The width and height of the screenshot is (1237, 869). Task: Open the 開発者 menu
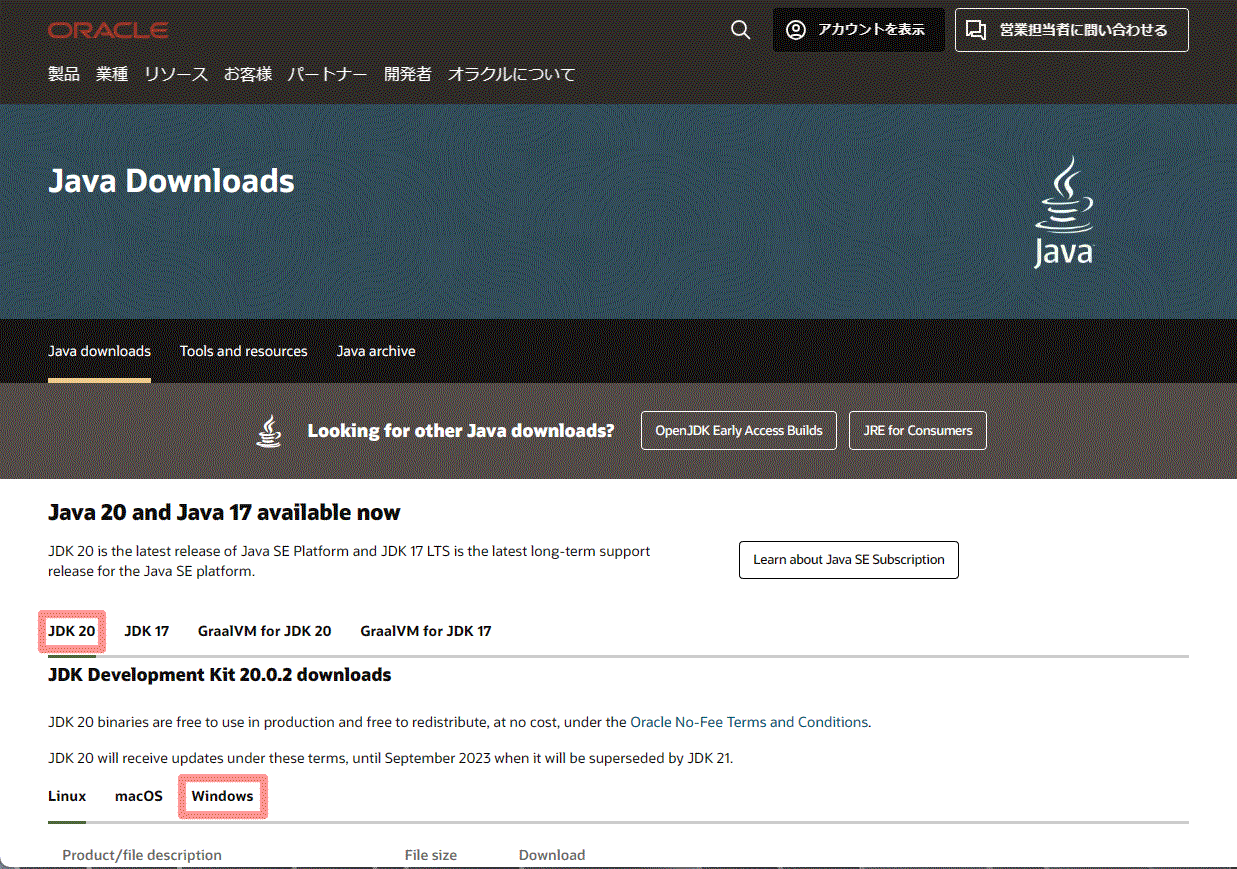[x=408, y=74]
